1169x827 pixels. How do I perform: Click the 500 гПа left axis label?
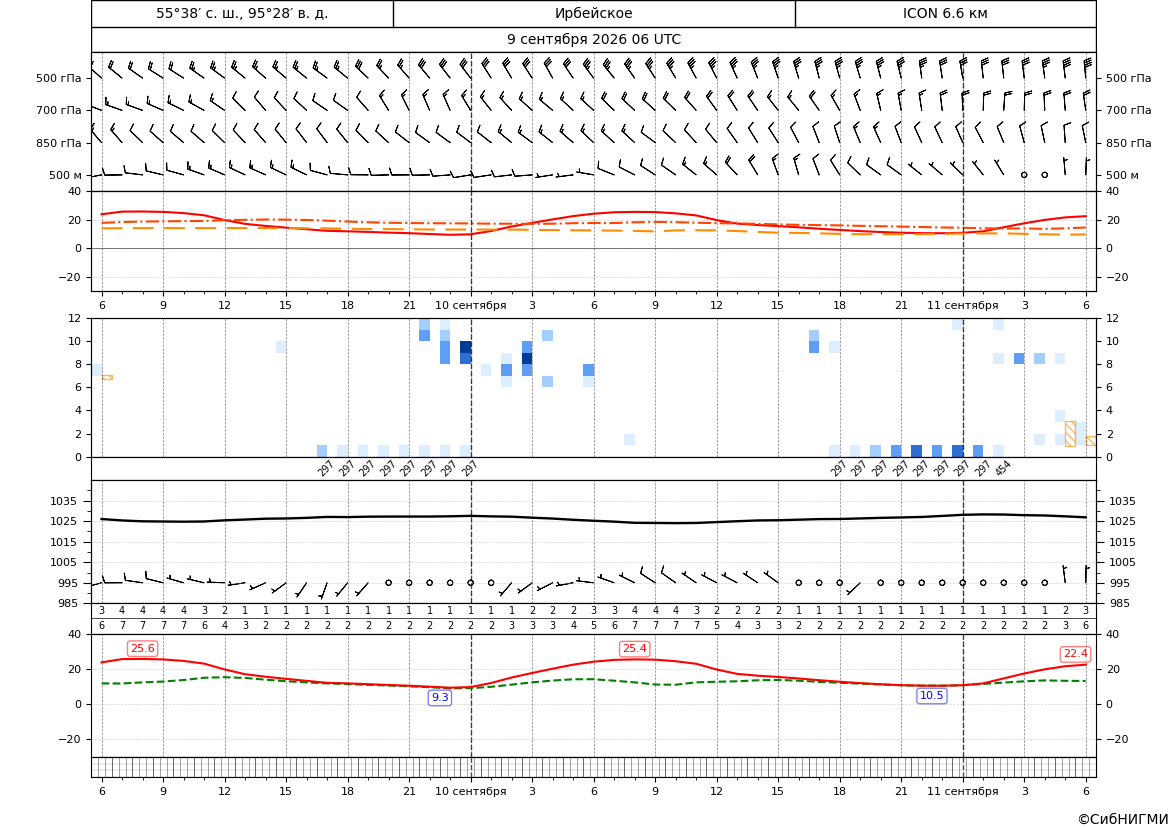58,78
